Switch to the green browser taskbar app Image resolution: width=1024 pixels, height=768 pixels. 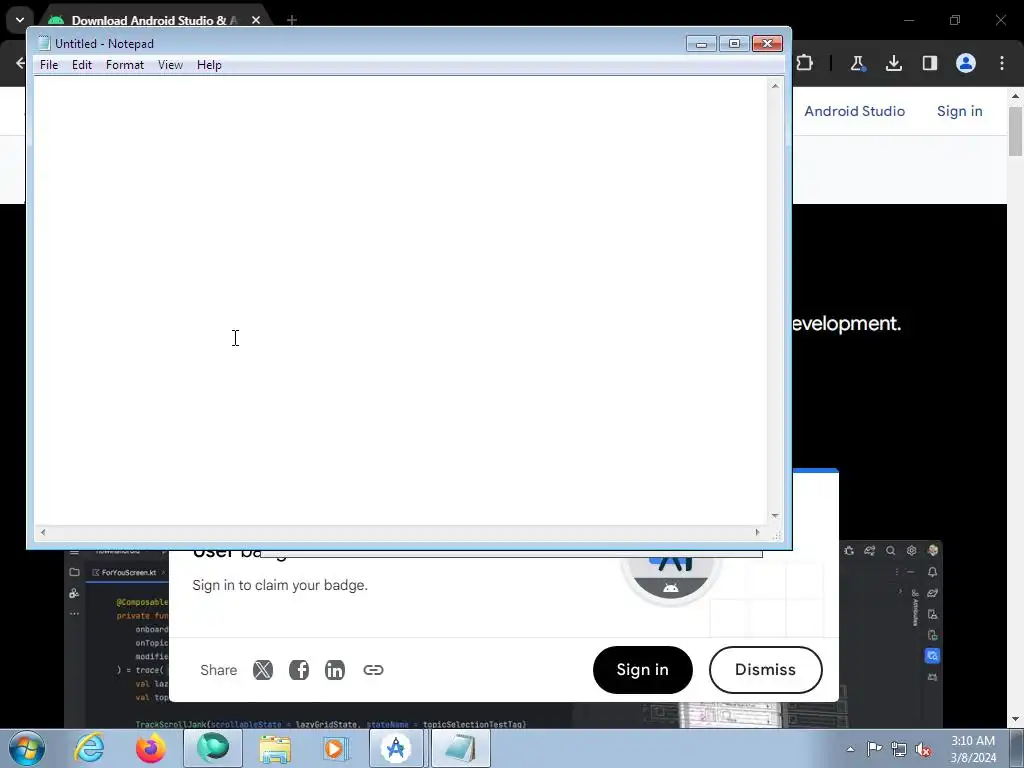[x=213, y=748]
